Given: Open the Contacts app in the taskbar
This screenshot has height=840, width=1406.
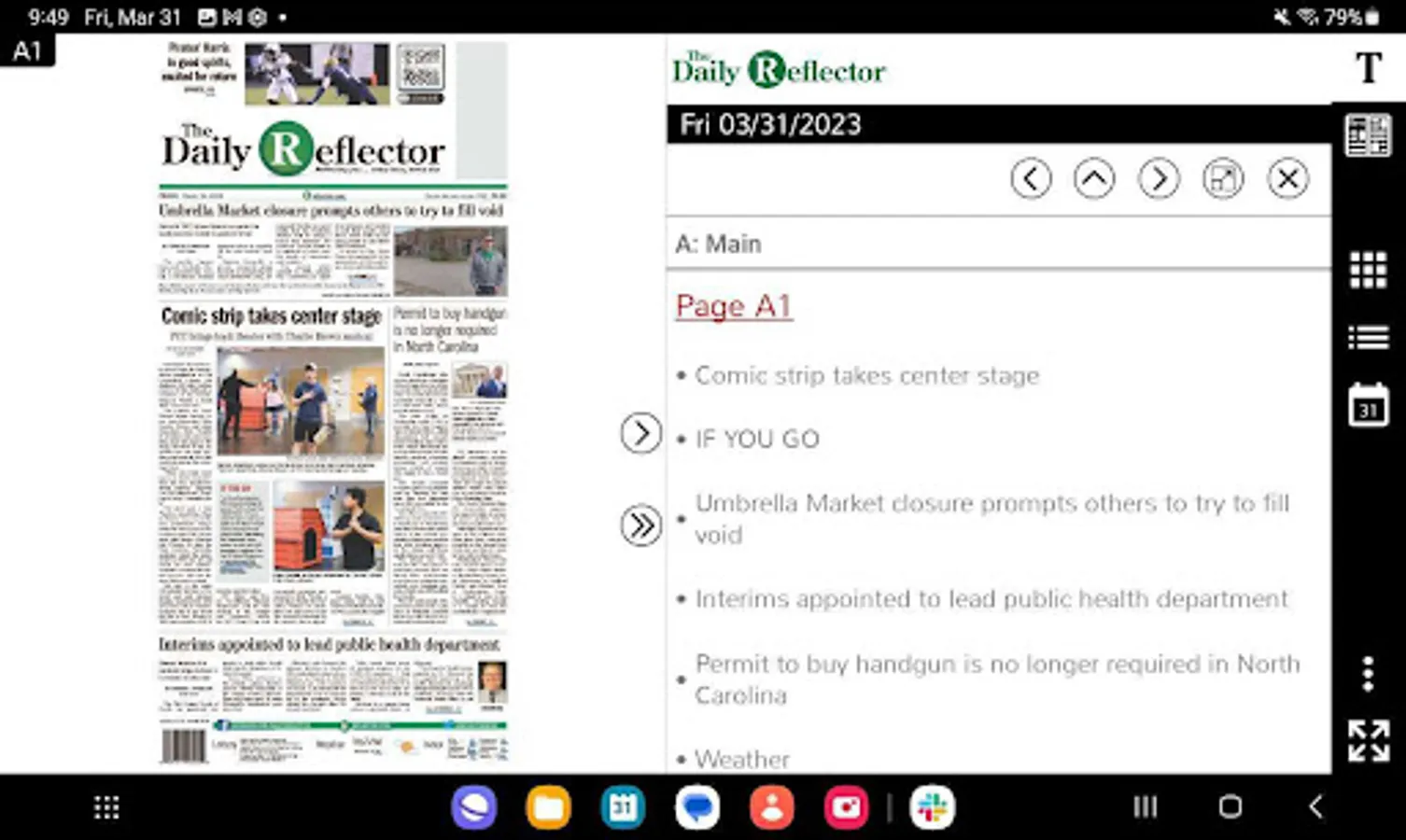Looking at the screenshot, I should click(x=772, y=807).
